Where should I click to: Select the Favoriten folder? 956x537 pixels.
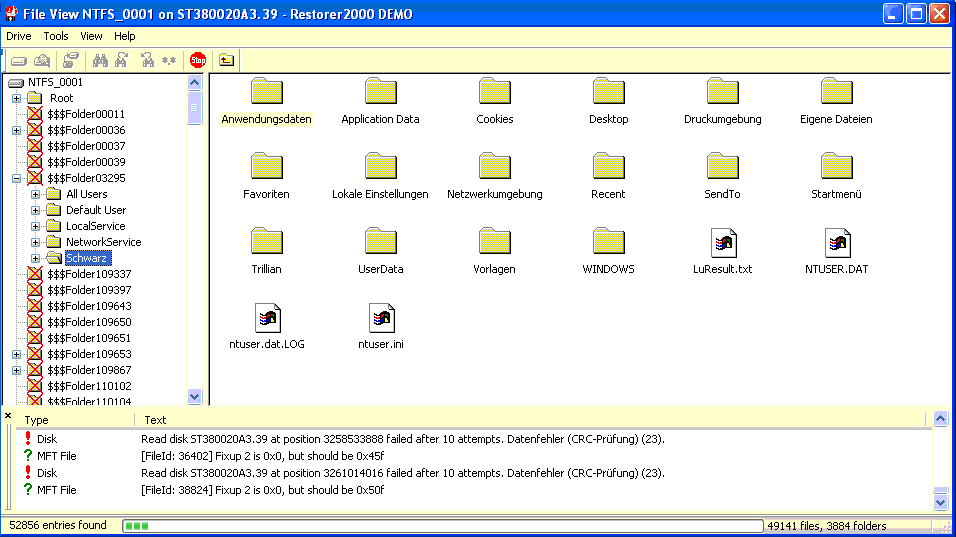click(x=266, y=176)
